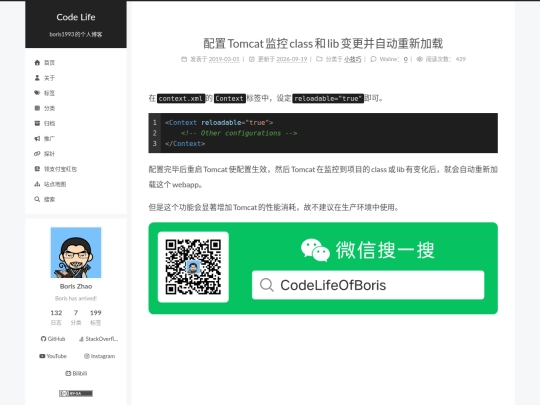Open the CC BY-SA license badge
The image size is (540, 405).
click(76, 393)
